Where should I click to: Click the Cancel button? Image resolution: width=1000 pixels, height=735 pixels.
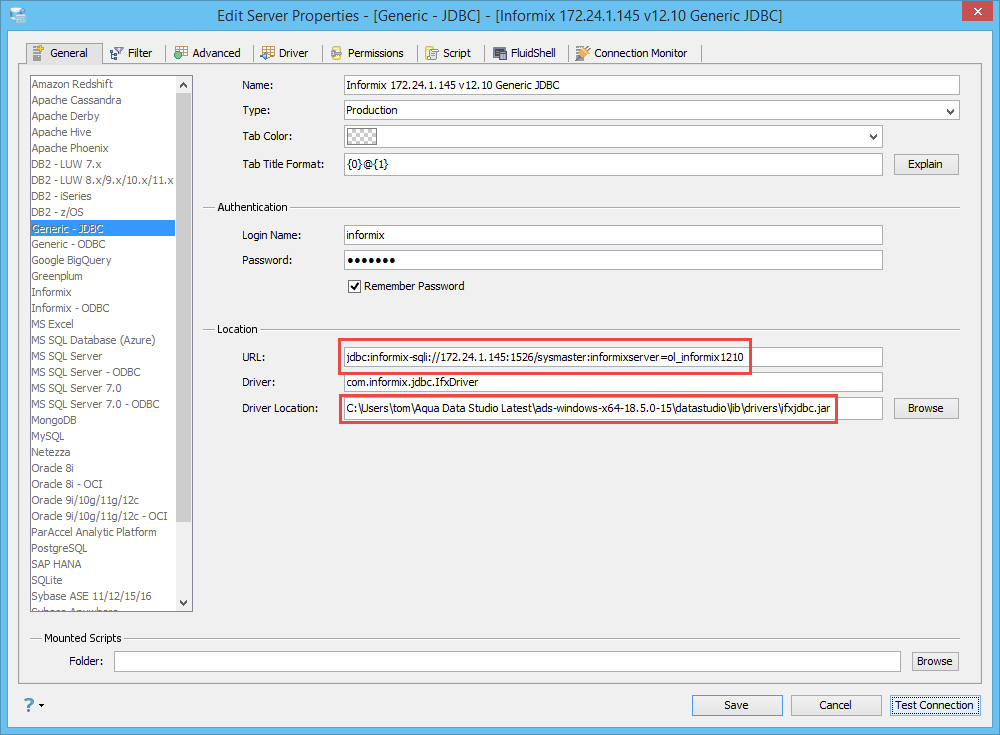[835, 705]
